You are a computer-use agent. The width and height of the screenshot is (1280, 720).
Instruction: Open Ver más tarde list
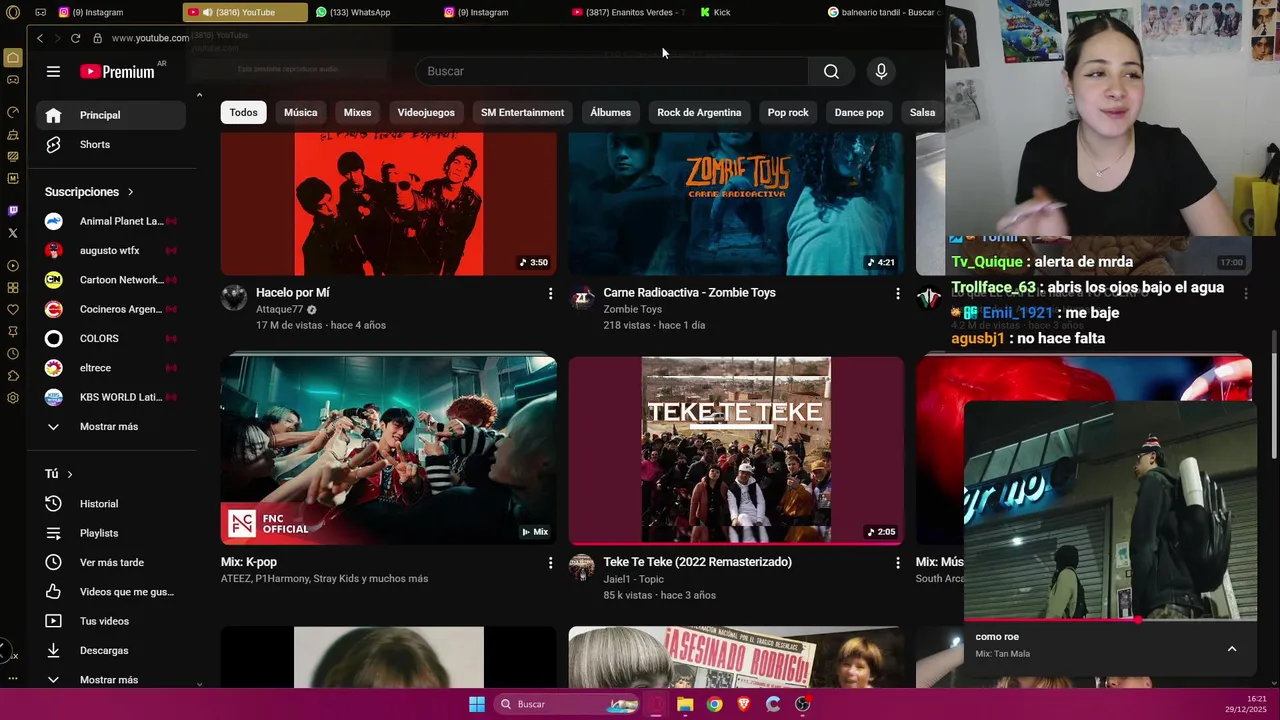[111, 563]
